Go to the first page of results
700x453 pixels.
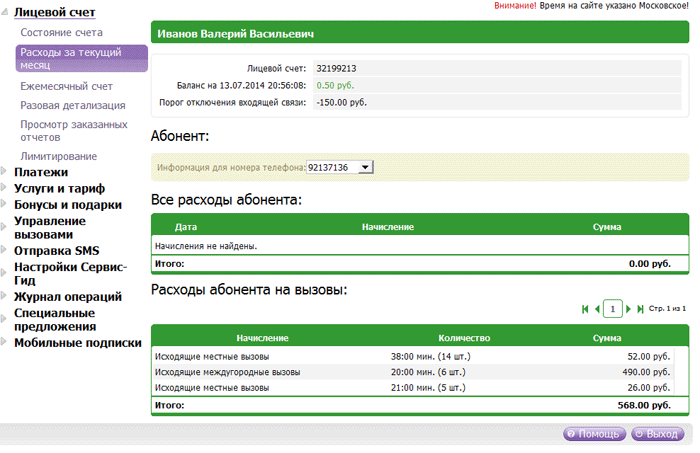click(585, 310)
